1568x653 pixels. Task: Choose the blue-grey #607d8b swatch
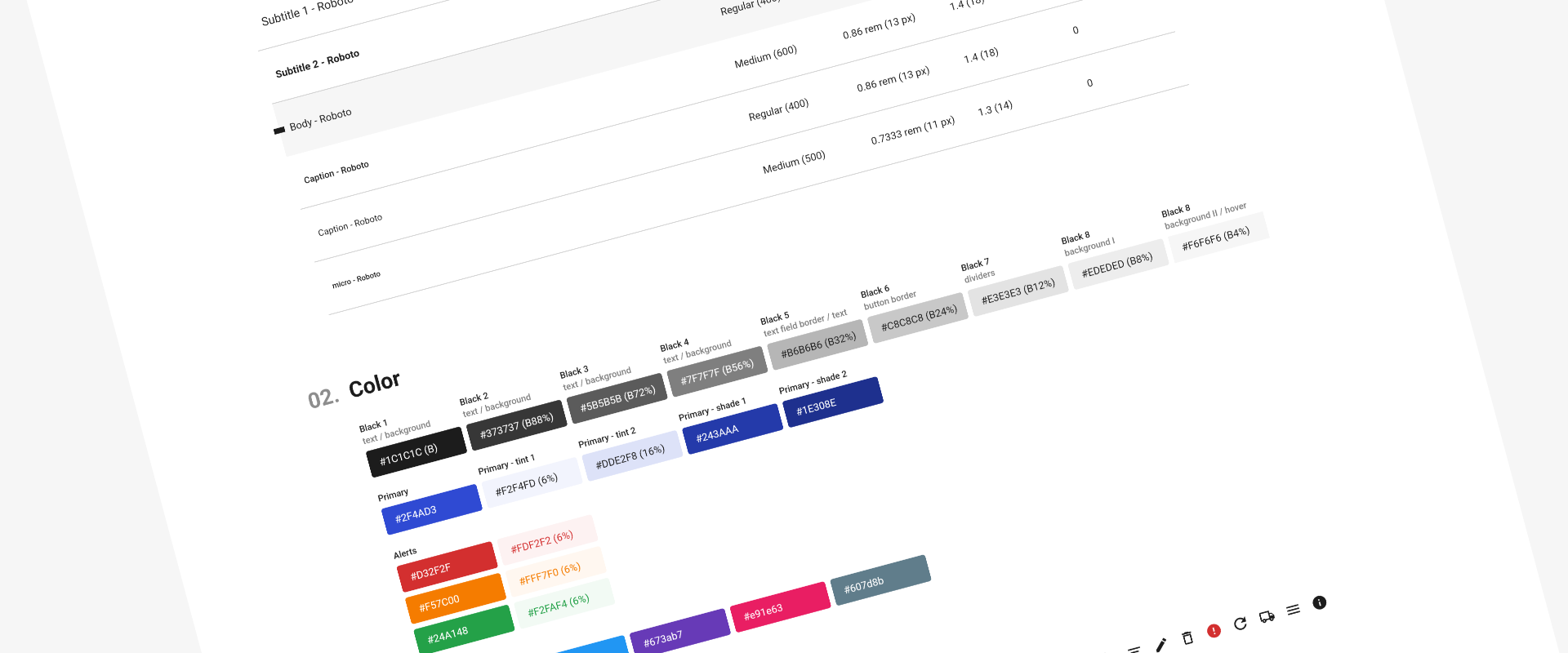pos(880,580)
